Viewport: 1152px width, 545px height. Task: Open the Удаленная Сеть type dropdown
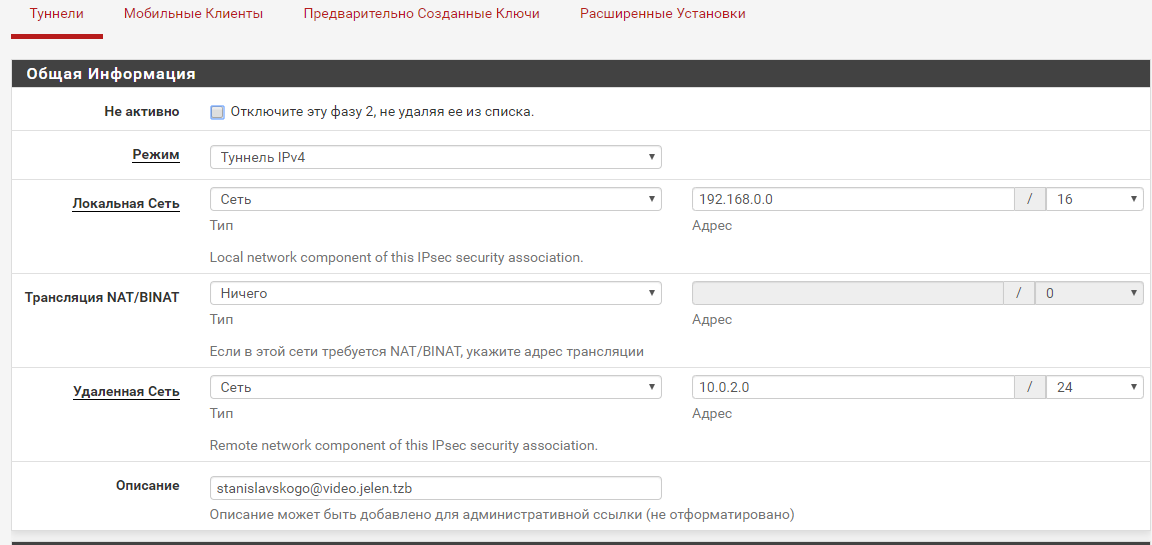(436, 387)
